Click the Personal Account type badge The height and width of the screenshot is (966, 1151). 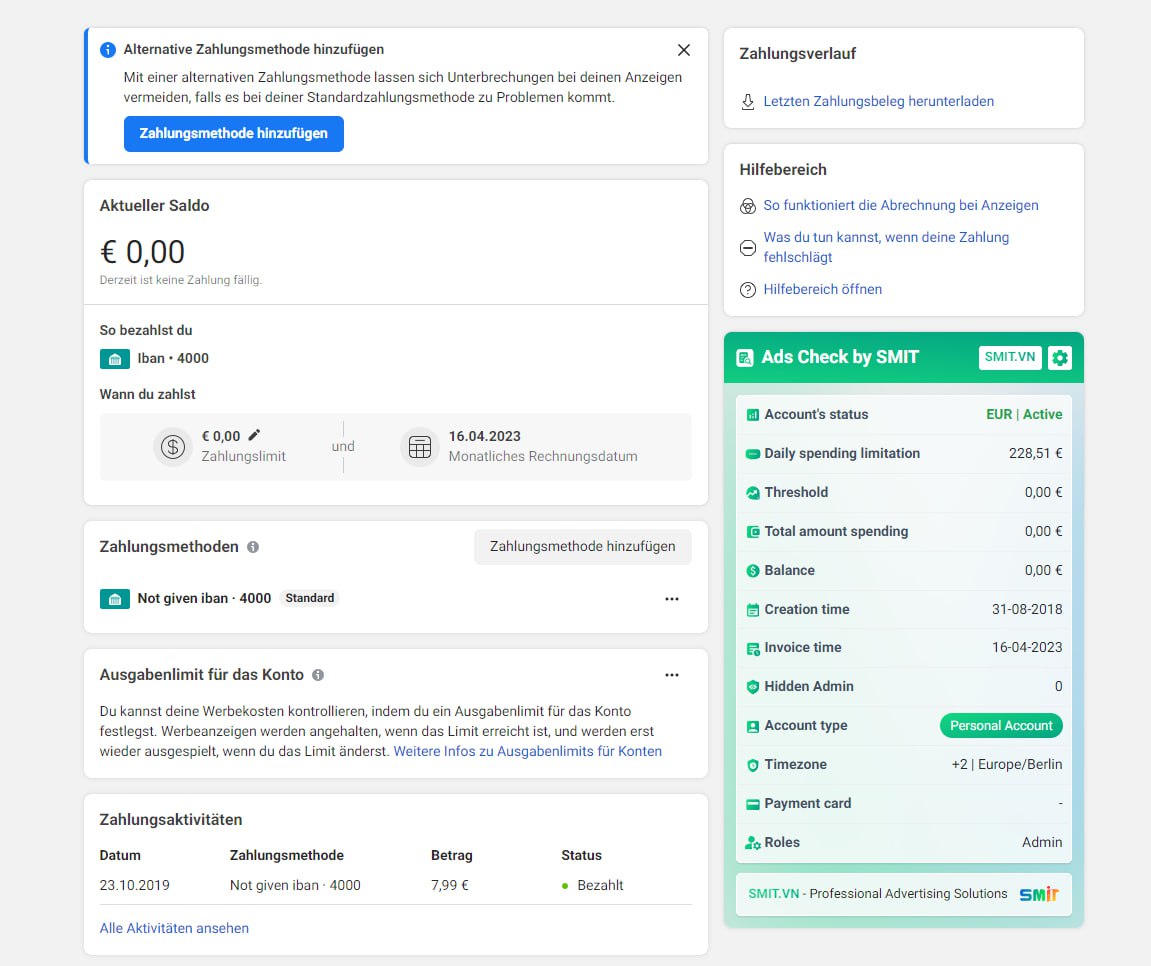tap(1000, 726)
